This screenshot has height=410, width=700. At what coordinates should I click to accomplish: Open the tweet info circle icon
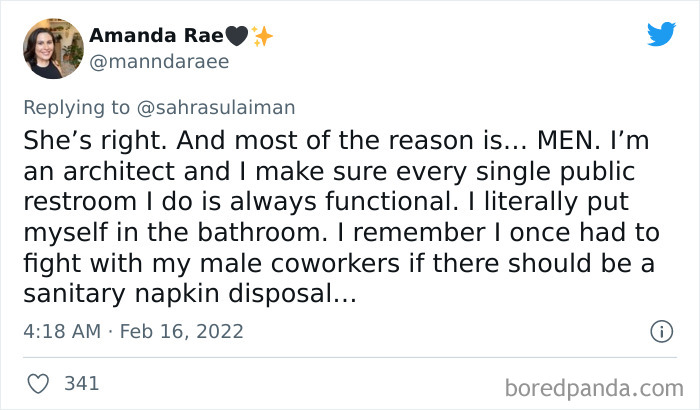tap(660, 330)
